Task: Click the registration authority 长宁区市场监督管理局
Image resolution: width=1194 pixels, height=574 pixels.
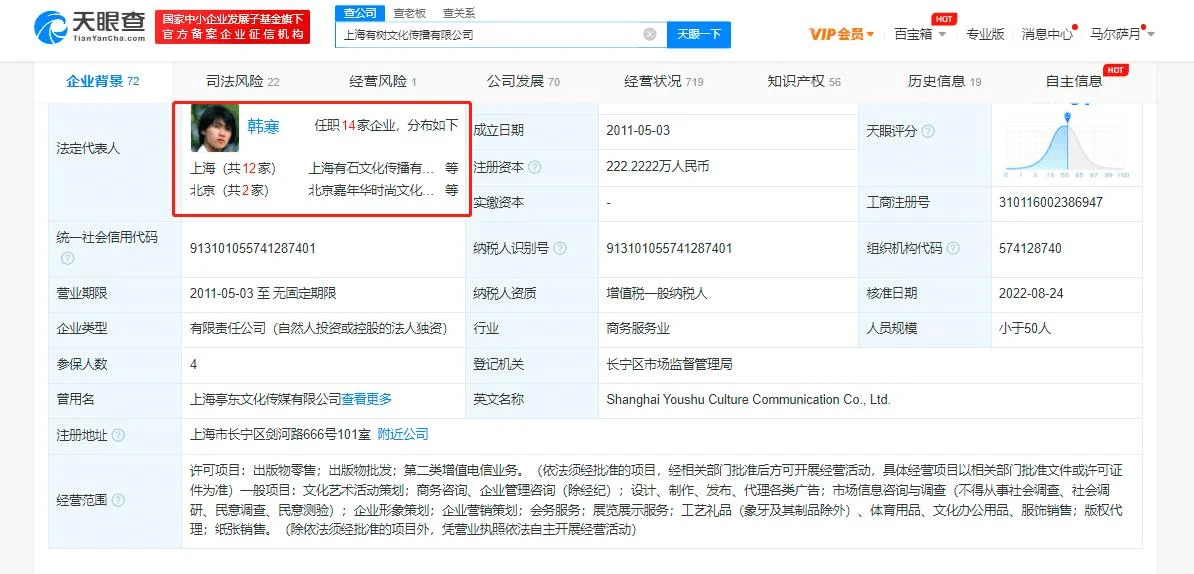Action: pos(669,365)
